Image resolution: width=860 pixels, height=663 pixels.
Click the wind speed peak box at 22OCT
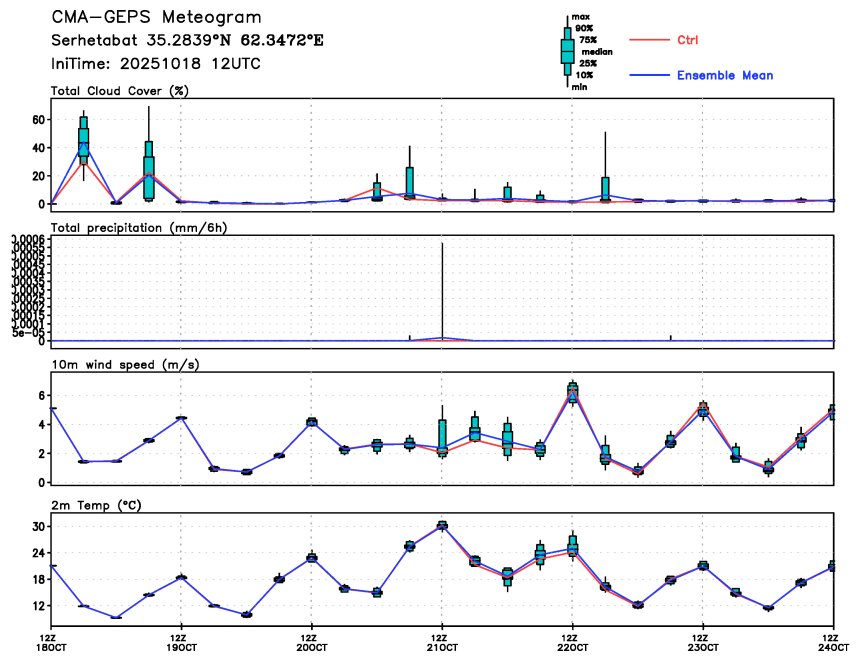[572, 390]
